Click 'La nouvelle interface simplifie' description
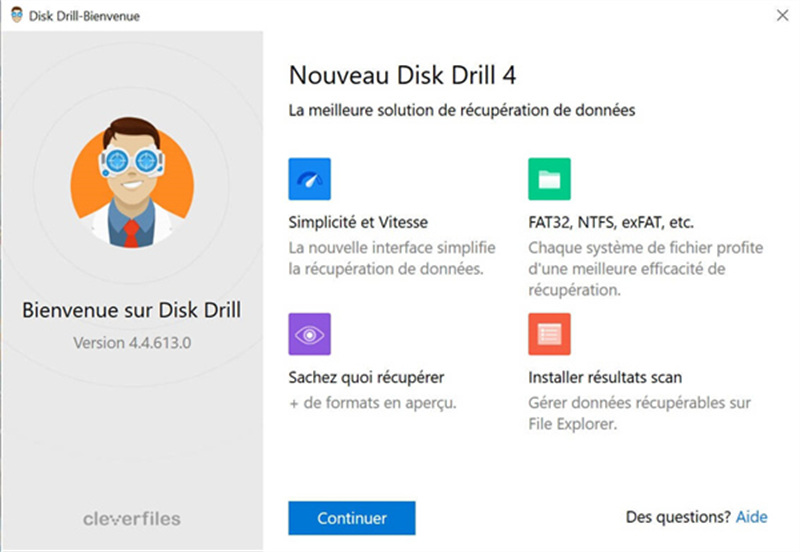800x552 pixels. [392, 258]
